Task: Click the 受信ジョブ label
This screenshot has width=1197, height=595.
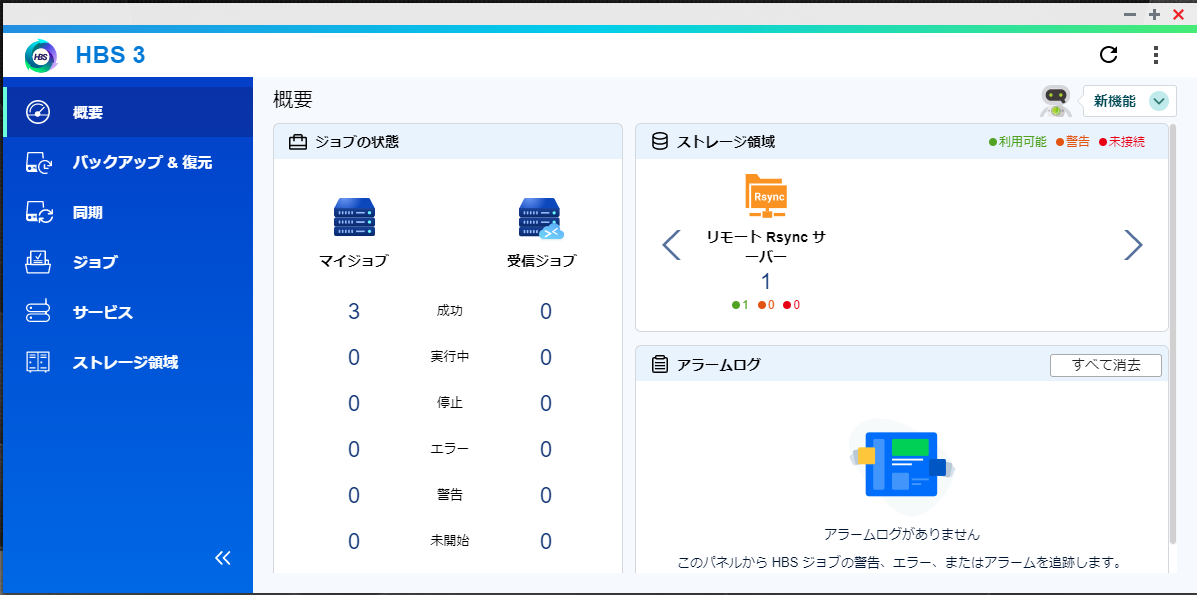Action: pyautogui.click(x=541, y=261)
